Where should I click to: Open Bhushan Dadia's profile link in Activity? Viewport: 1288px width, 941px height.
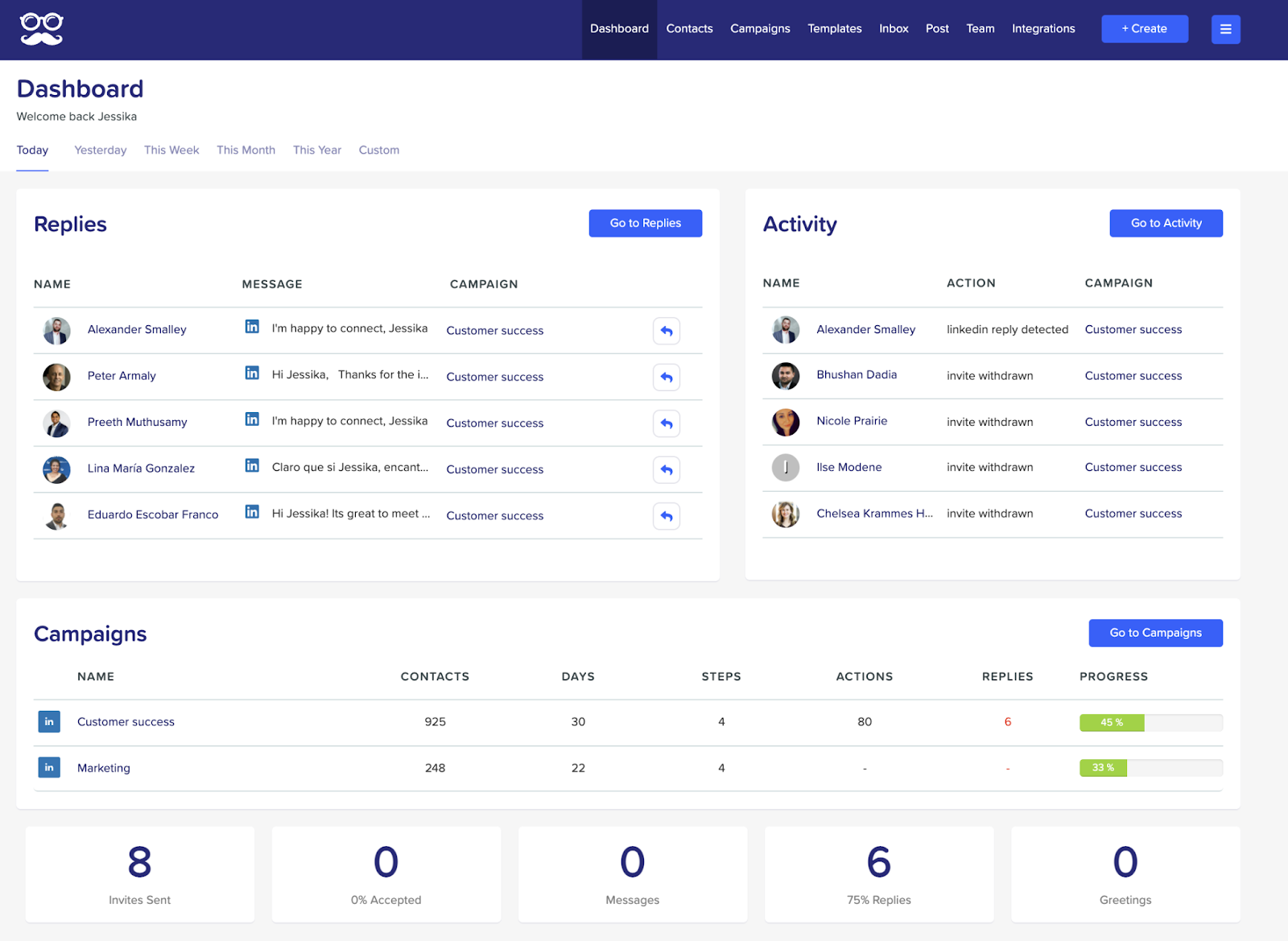click(x=856, y=375)
